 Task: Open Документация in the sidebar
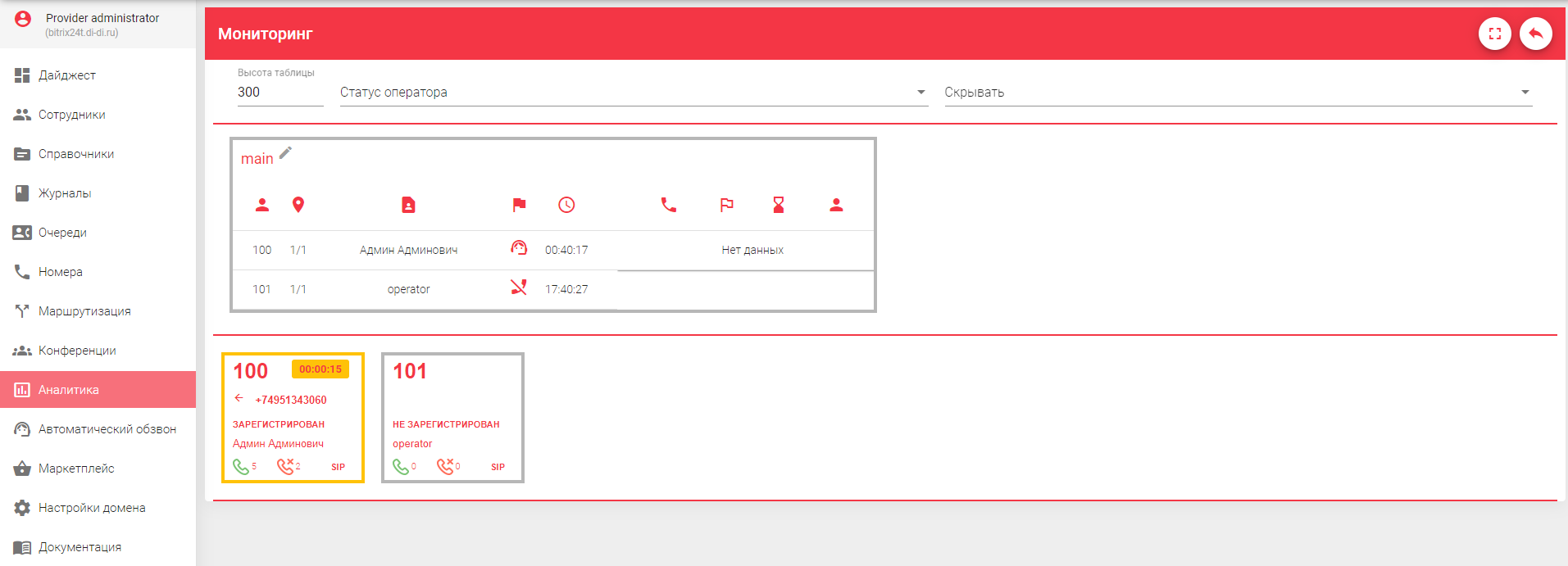[x=98, y=547]
